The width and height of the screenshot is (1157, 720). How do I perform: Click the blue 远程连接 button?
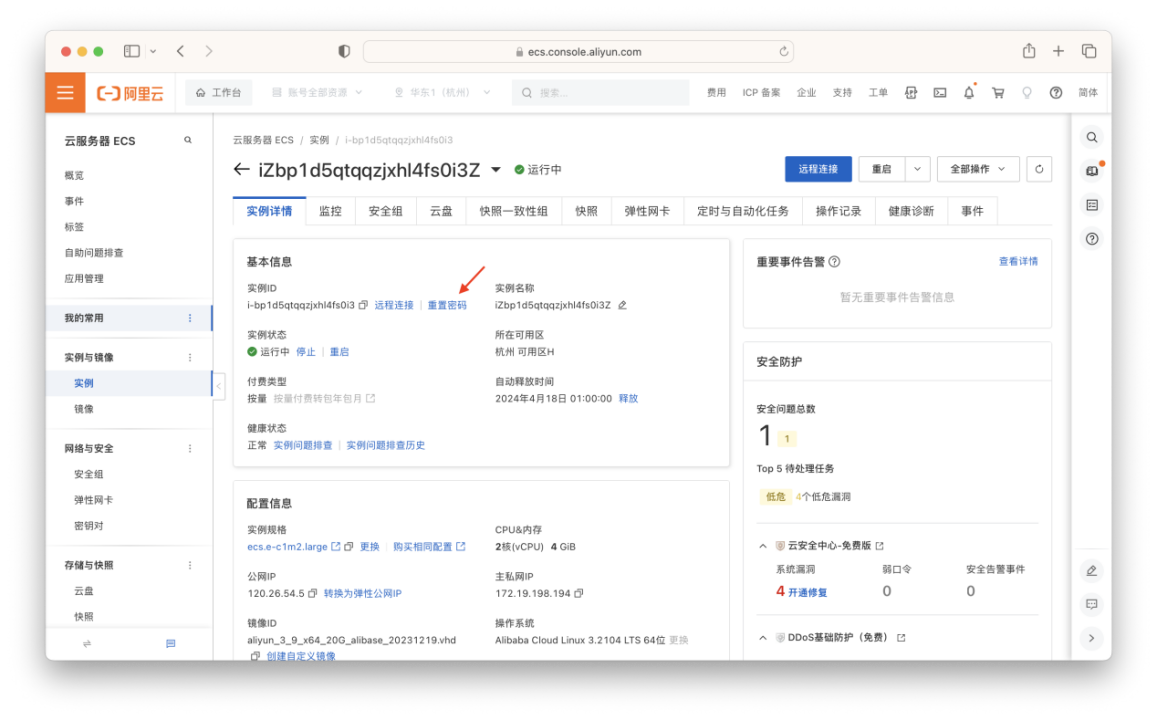[818, 169]
